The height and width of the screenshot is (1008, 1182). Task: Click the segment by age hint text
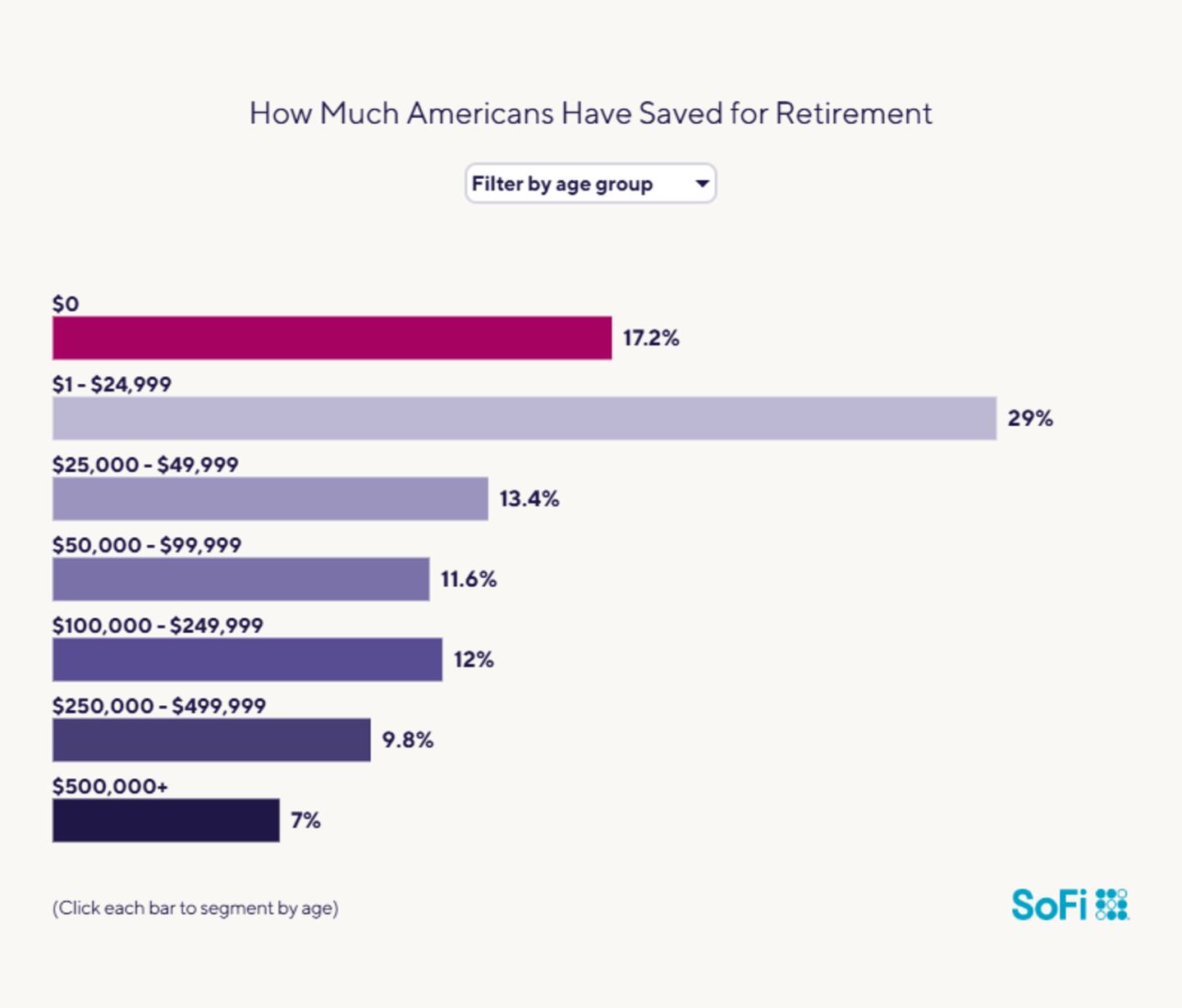(195, 908)
